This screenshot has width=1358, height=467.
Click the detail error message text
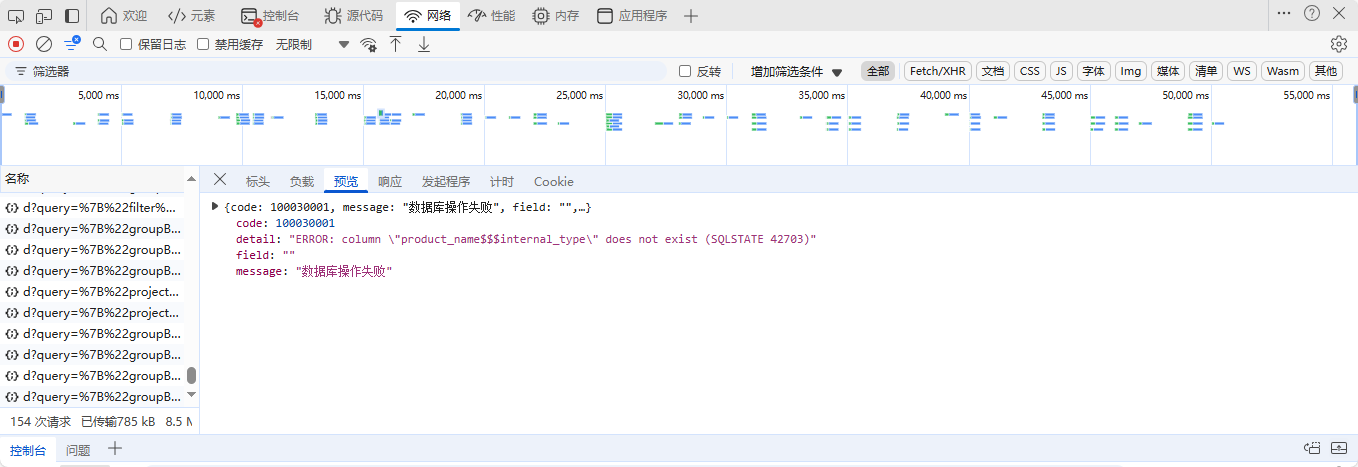pyautogui.click(x=552, y=240)
